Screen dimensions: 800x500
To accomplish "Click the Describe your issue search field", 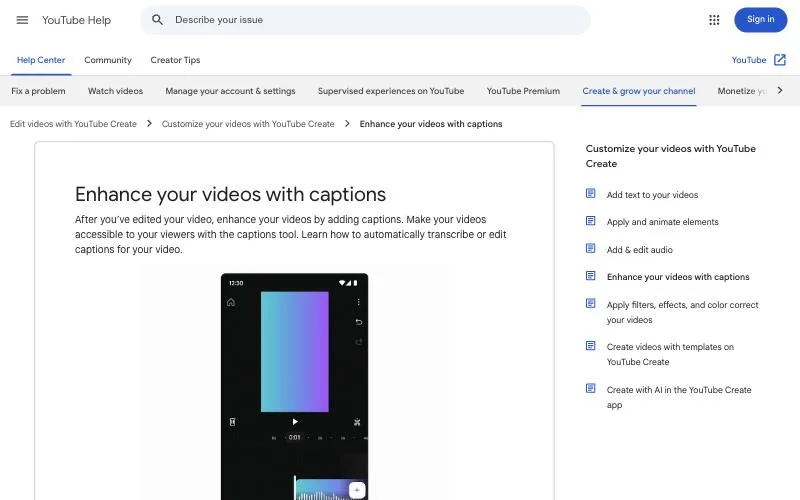I will tap(365, 20).
